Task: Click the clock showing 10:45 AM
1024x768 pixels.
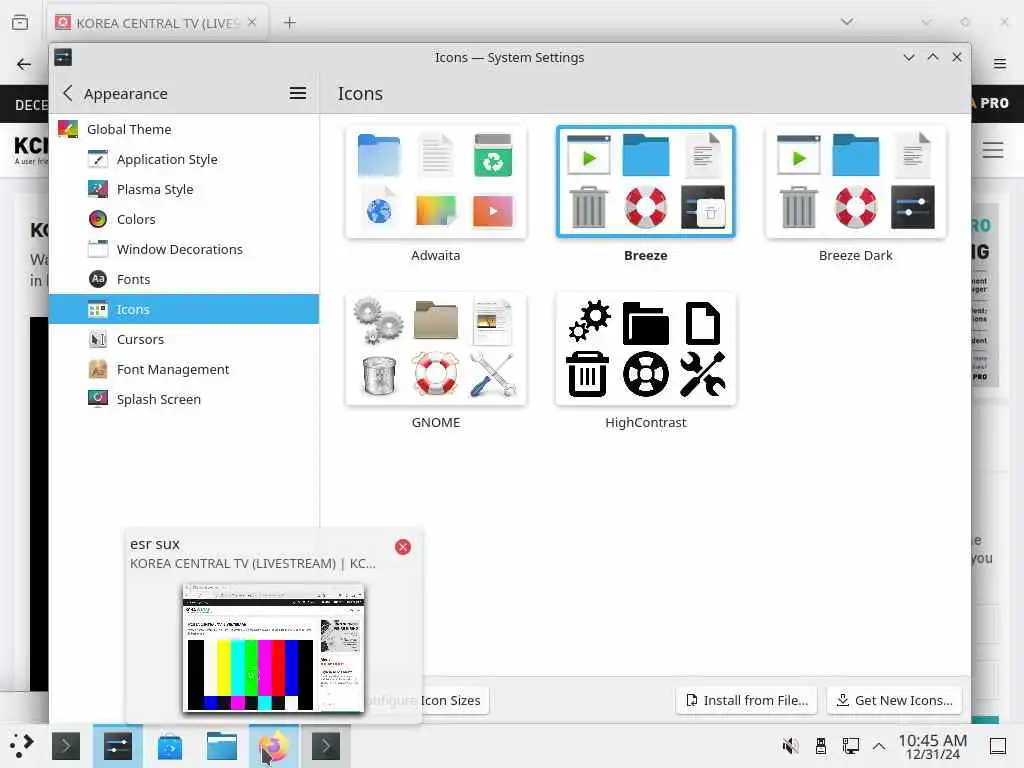Action: pos(933,746)
